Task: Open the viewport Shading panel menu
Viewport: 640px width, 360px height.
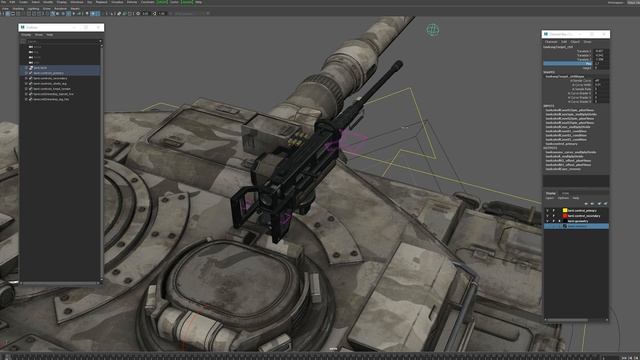Action: (18, 9)
